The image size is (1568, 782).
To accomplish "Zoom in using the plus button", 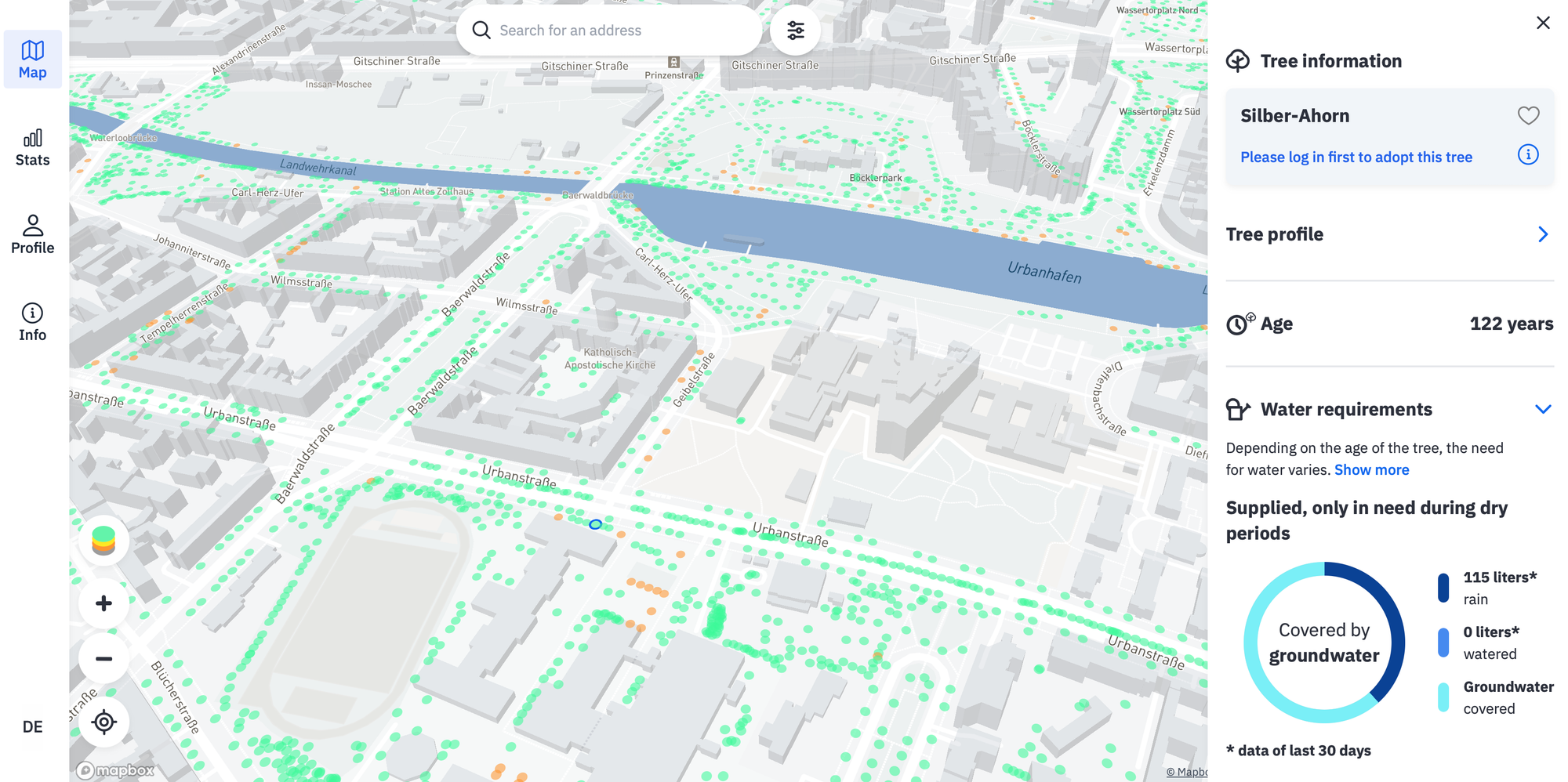I will 103,603.
